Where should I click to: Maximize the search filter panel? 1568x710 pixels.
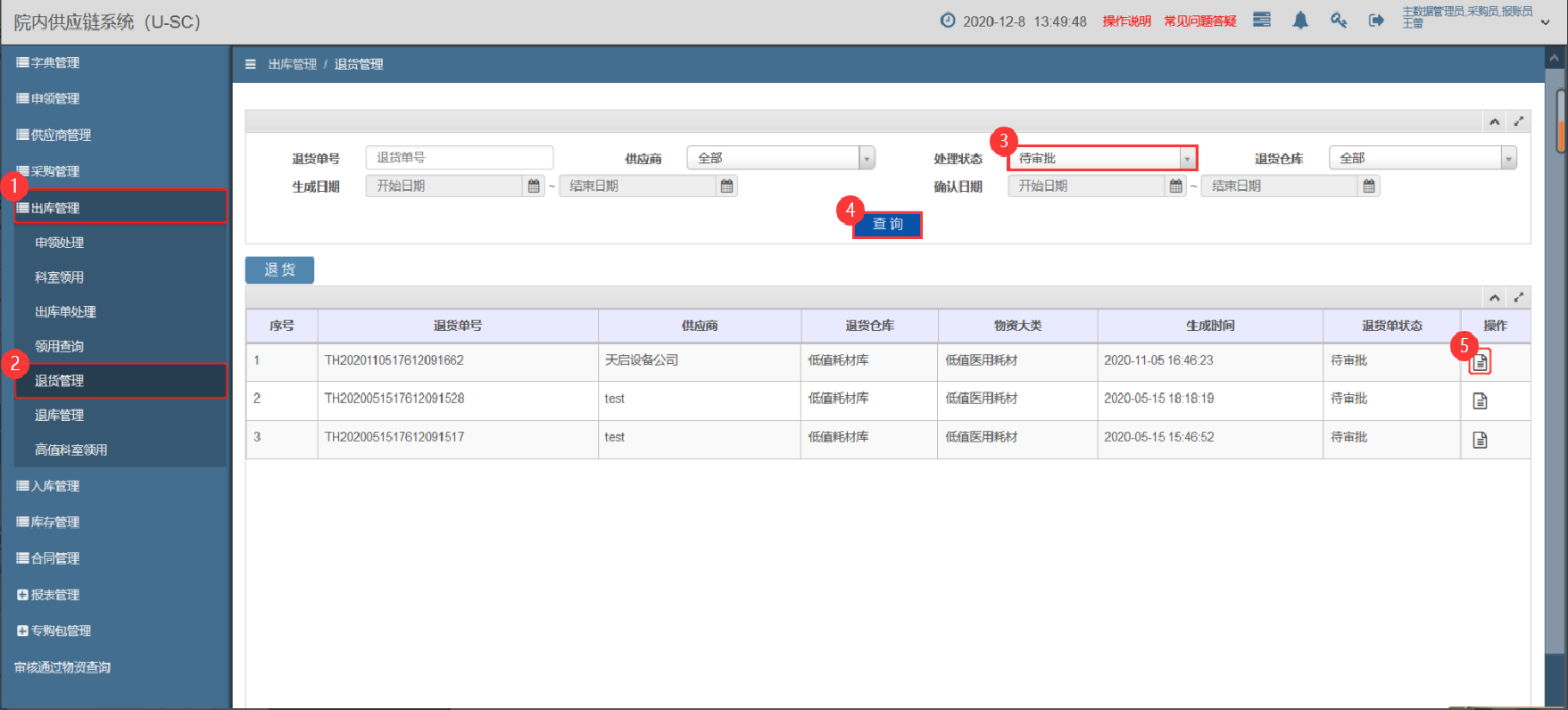[1519, 121]
